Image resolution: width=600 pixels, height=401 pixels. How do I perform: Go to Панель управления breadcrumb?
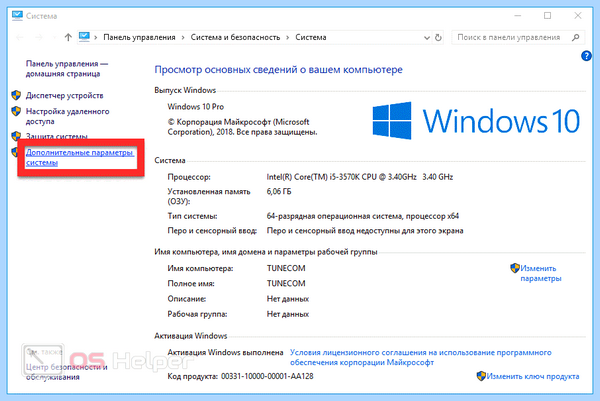pos(139,37)
